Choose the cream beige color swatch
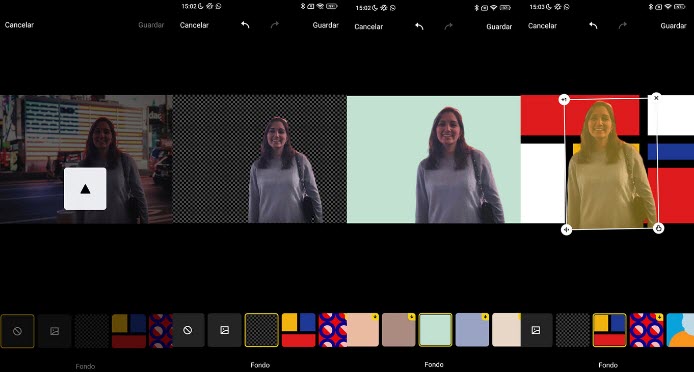The height and width of the screenshot is (372, 694). (x=506, y=330)
